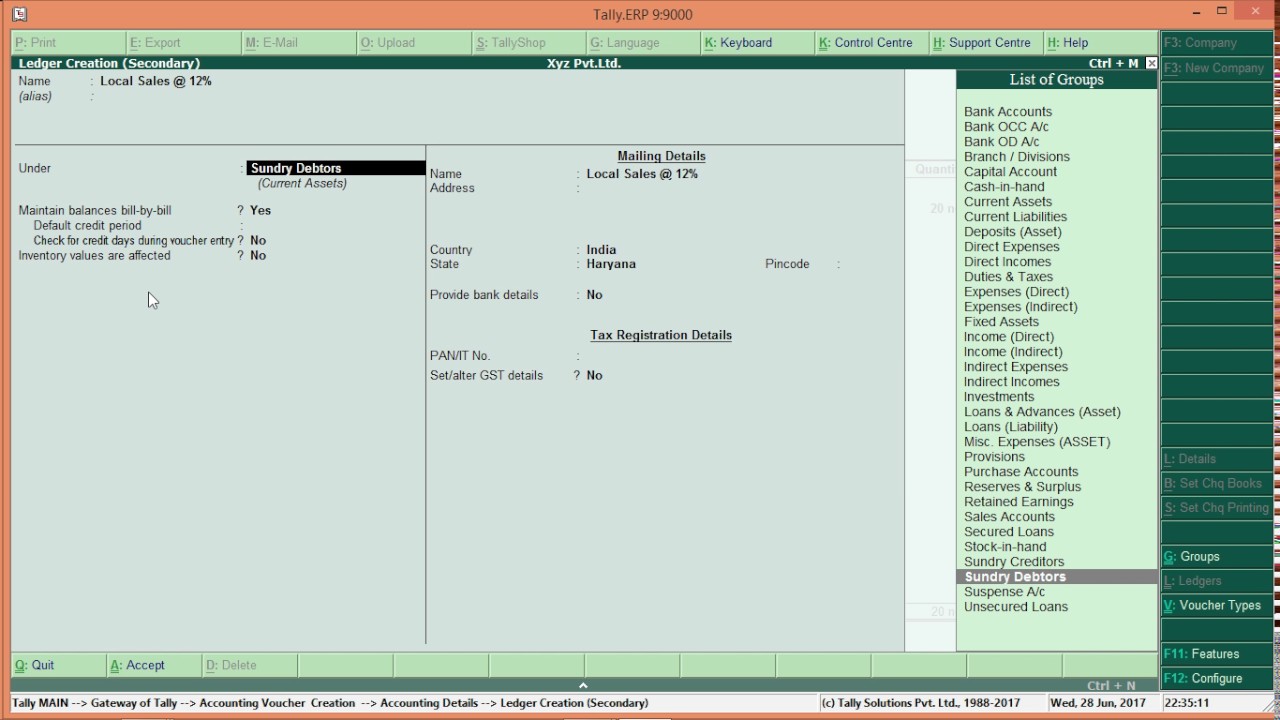Toggle Provide bank details value No
Viewport: 1280px width, 720px height.
(595, 295)
